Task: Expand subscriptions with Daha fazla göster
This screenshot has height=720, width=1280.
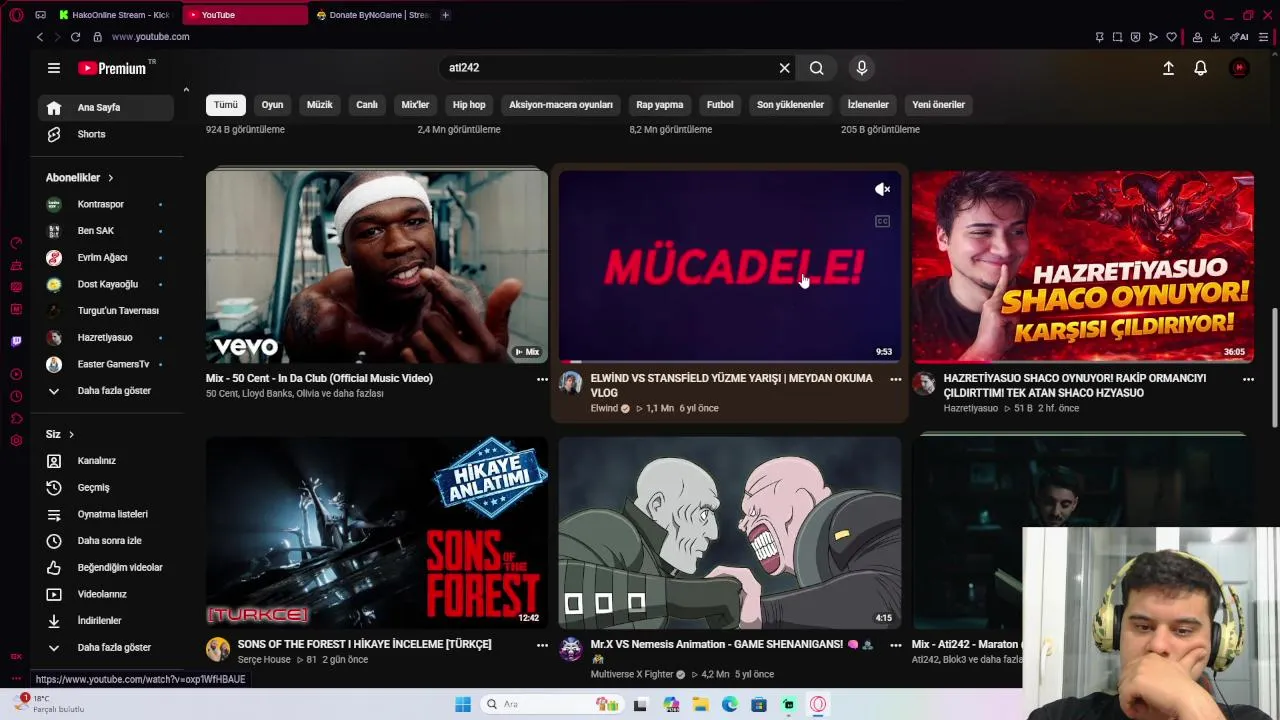Action: 106,391
